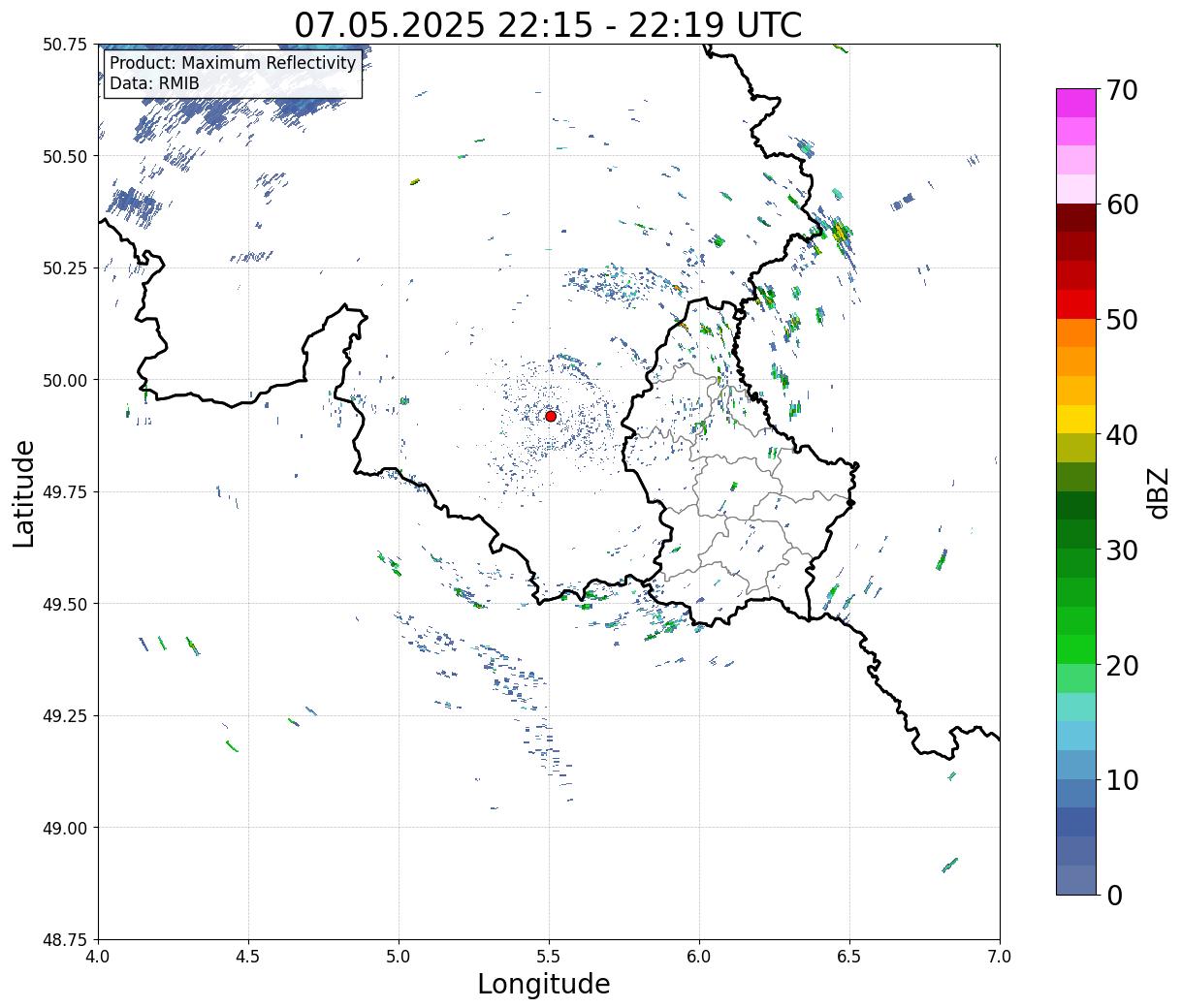Image resolution: width=1182 pixels, height=1008 pixels.
Task: Click the yellow 40 dBZ colorbar segment
Action: (1076, 419)
